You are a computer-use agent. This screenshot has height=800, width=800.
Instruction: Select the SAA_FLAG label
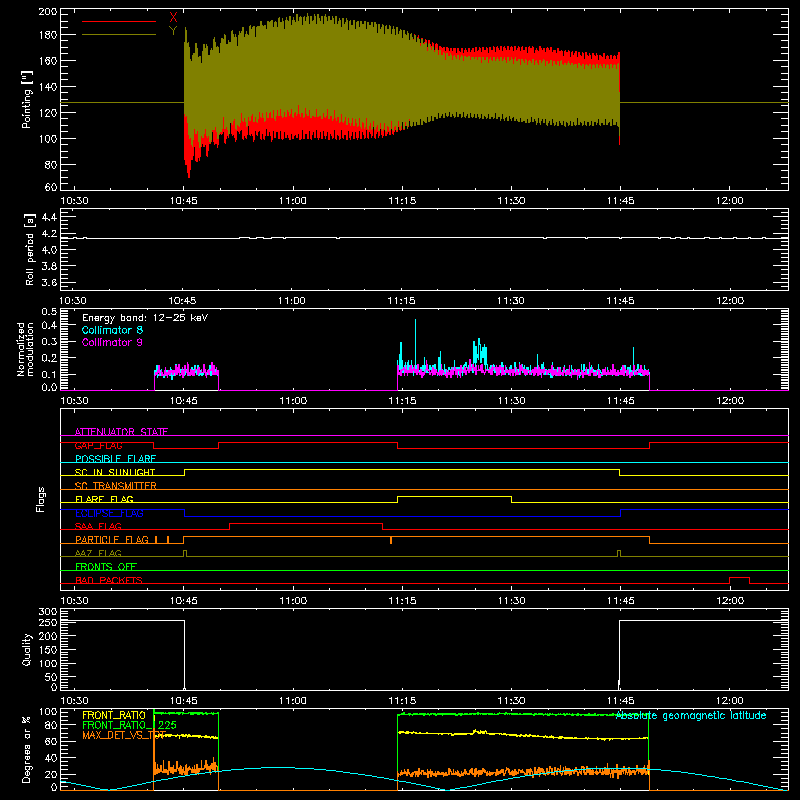(98, 526)
